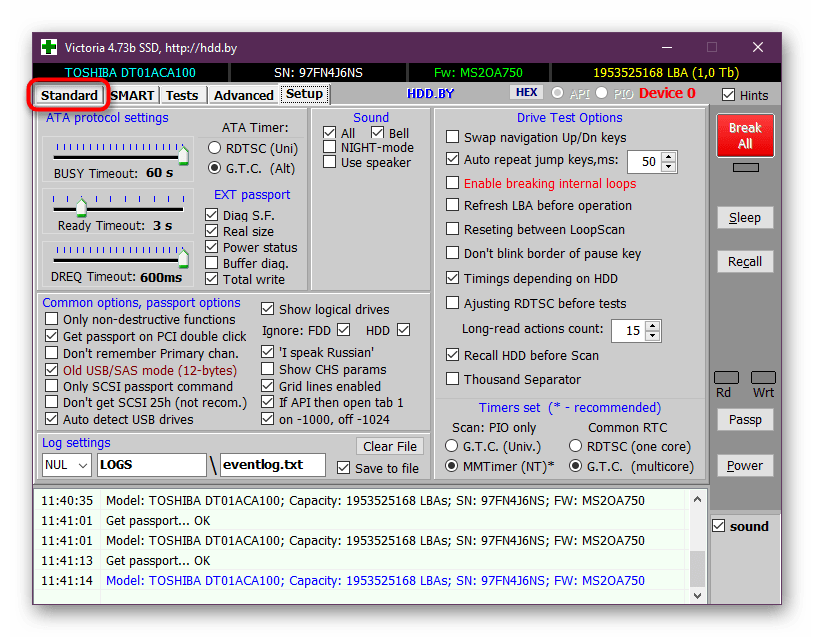This screenshot has height=637, width=814.
Task: Click the long-read actions count field
Action: click(629, 331)
